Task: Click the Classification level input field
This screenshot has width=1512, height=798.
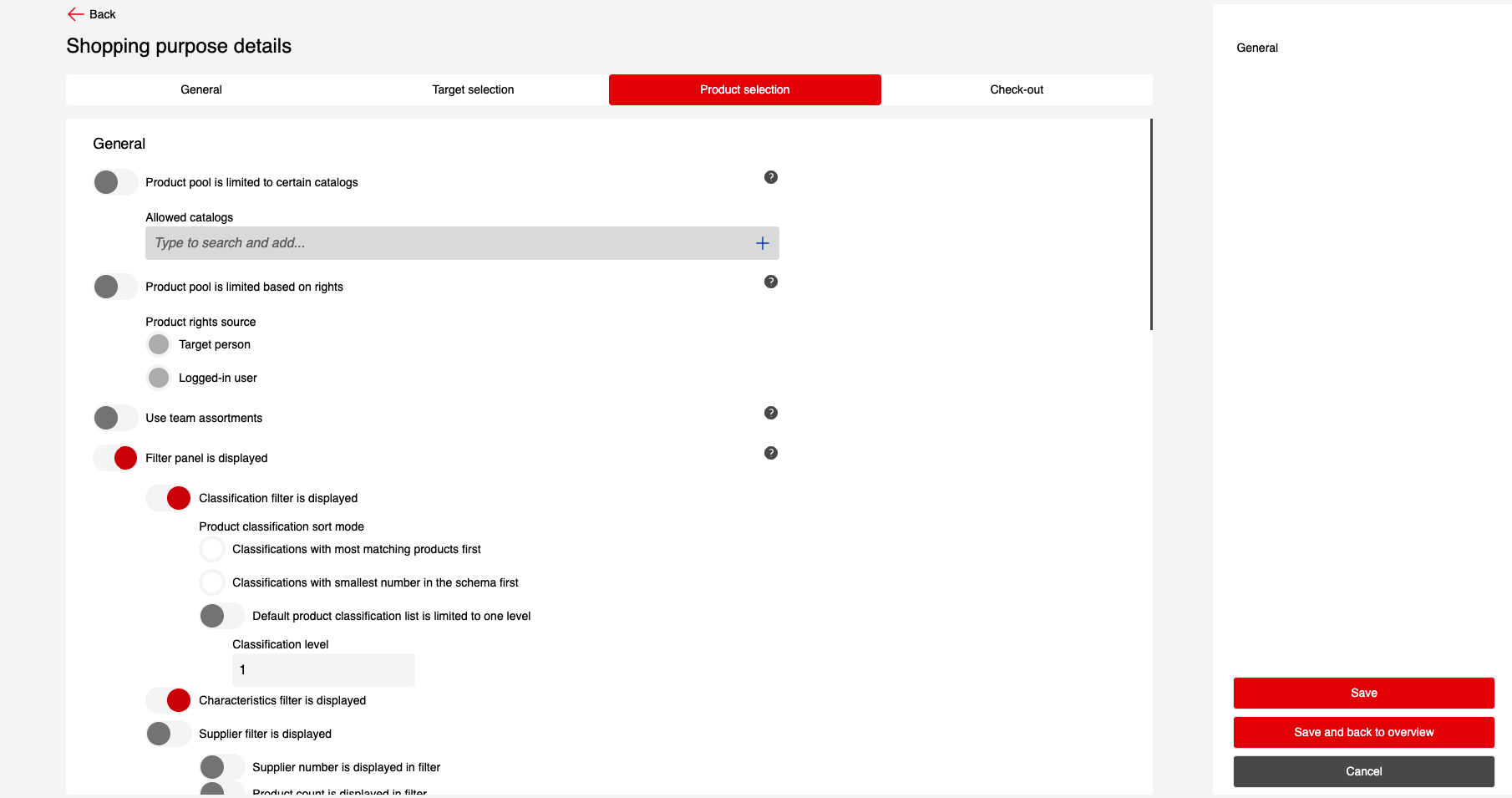Action: 323,670
